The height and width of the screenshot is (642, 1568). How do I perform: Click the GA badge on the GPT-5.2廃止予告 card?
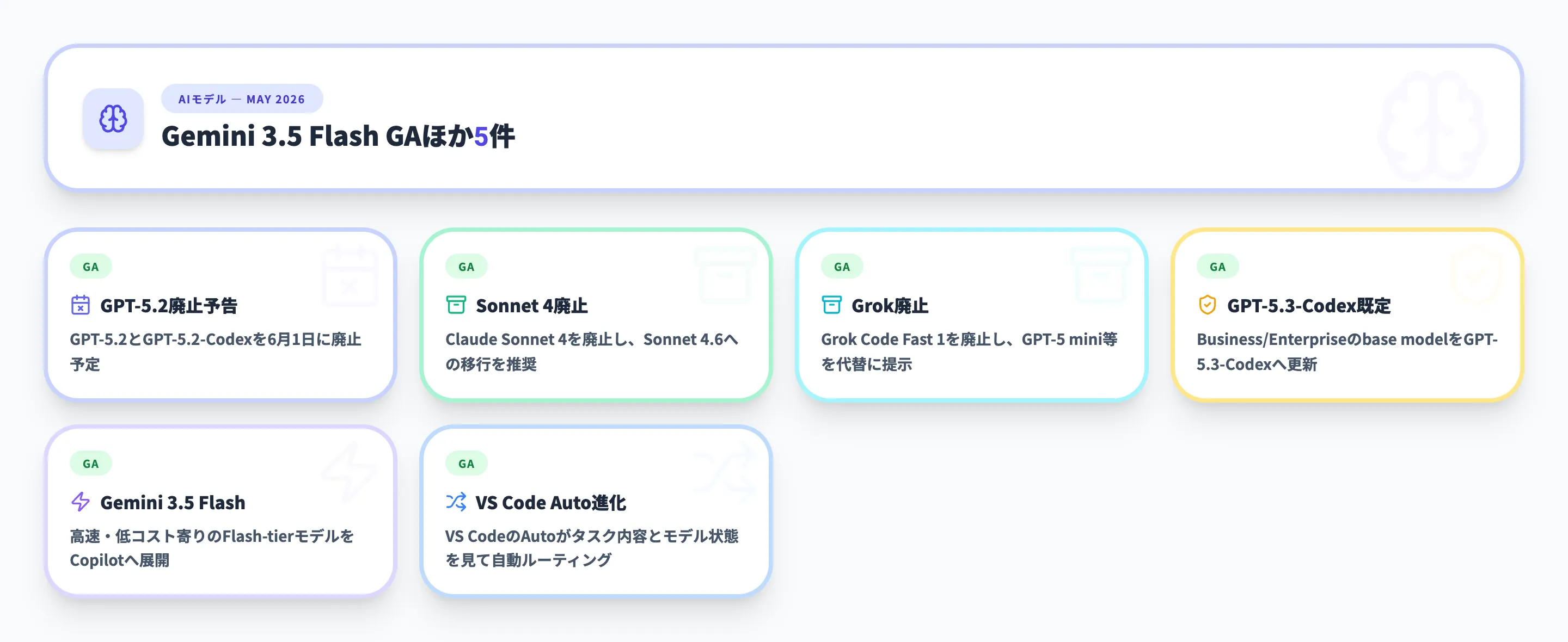[x=91, y=267]
